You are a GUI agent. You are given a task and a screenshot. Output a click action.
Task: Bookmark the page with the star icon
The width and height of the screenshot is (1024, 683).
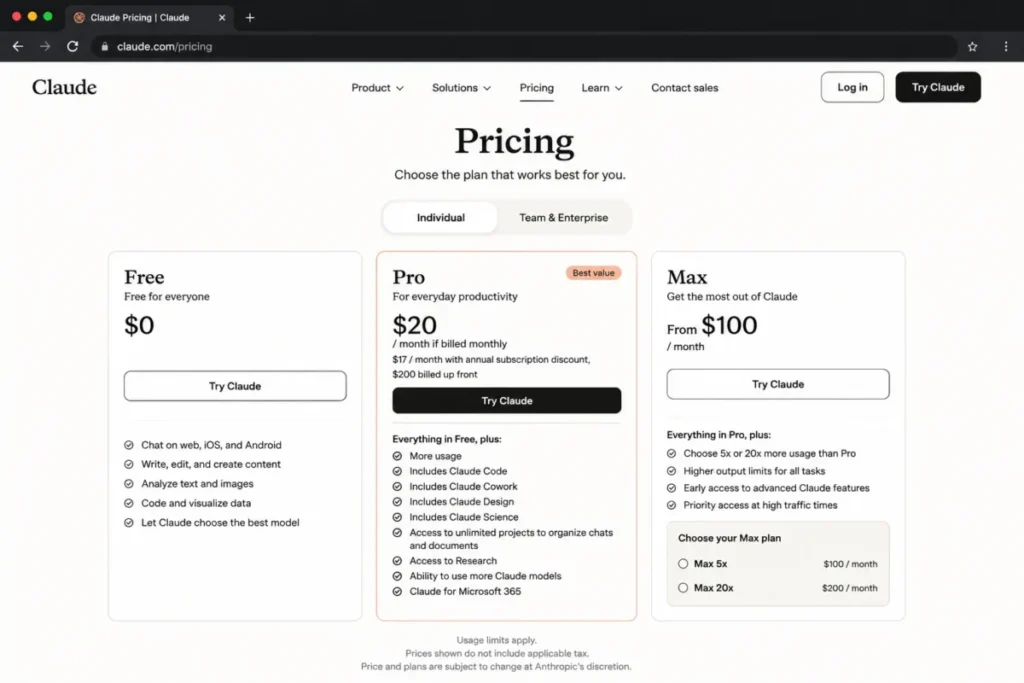(x=972, y=46)
